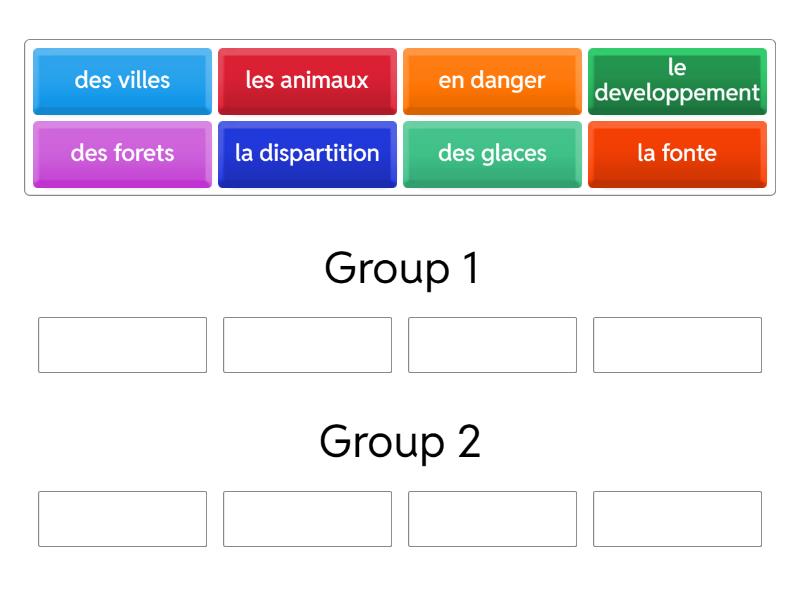This screenshot has height=600, width=800.
Task: Click the first empty slot in Group 2
Action: click(122, 519)
